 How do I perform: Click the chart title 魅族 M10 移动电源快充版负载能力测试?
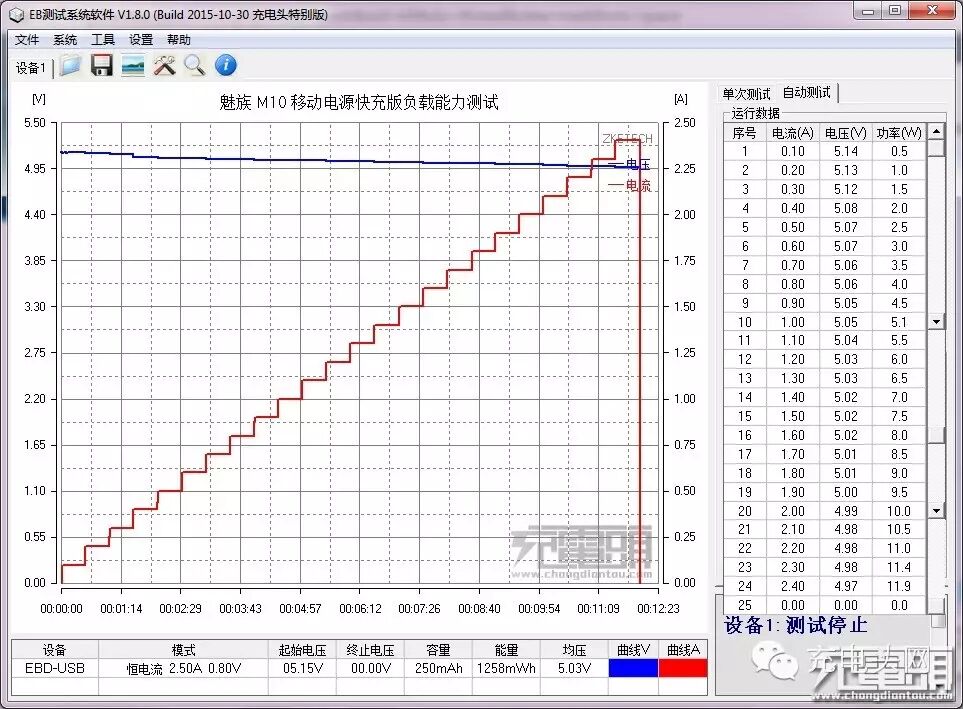359,102
